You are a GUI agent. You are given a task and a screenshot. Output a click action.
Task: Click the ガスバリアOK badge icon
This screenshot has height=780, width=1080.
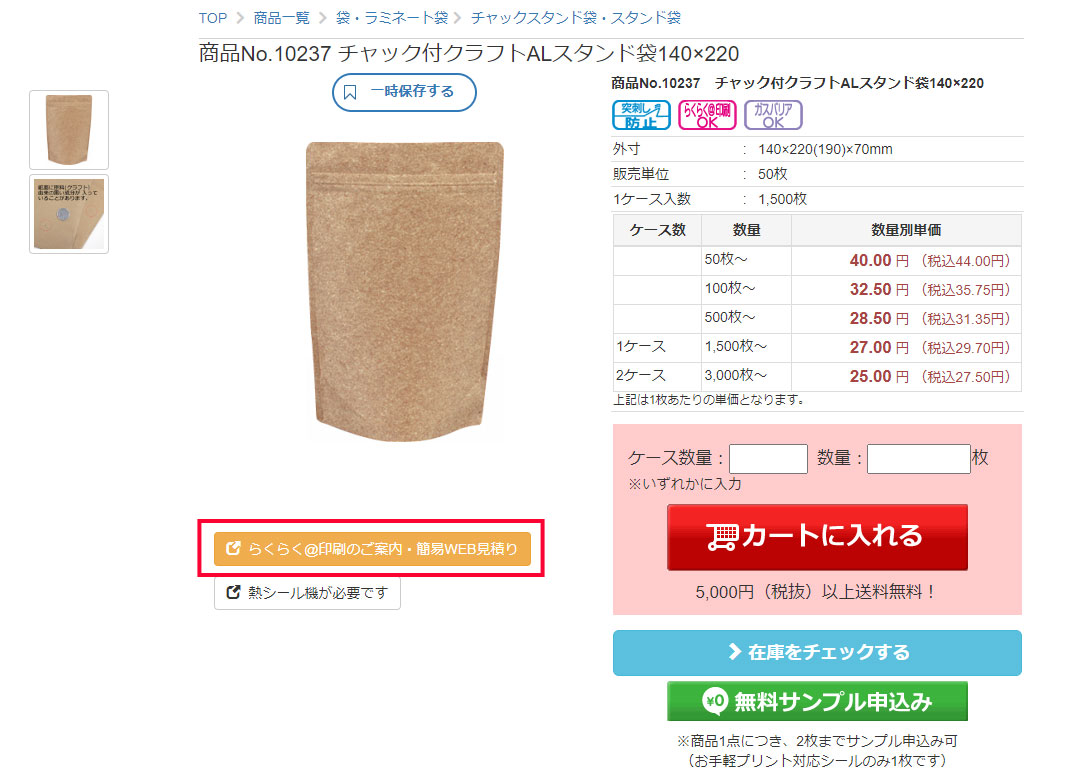(773, 115)
